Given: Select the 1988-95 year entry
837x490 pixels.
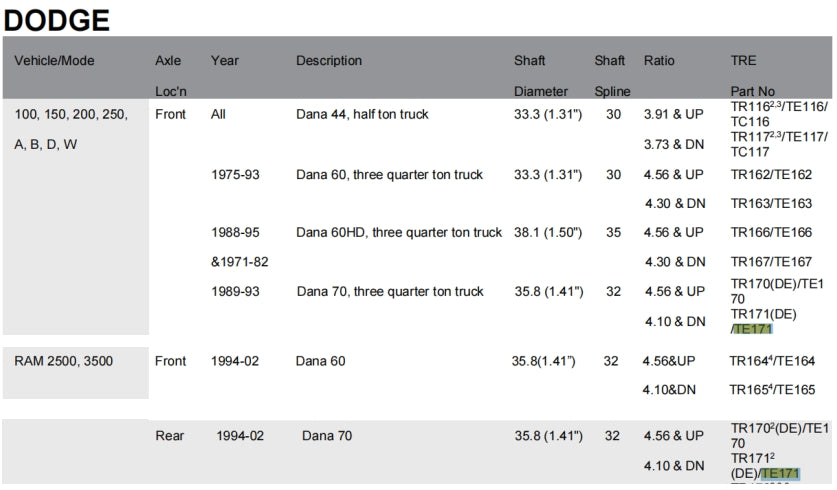Looking at the screenshot, I should [x=235, y=232].
